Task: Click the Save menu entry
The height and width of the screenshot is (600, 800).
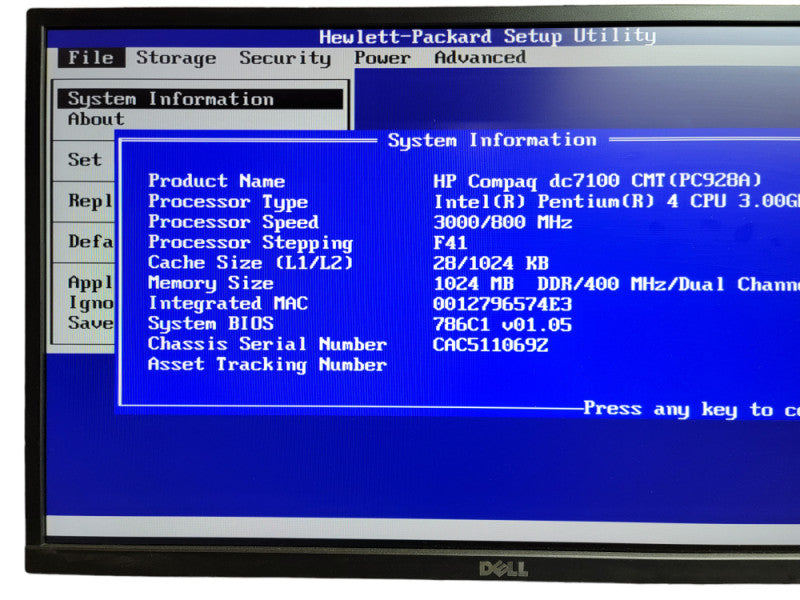Action: tap(91, 323)
